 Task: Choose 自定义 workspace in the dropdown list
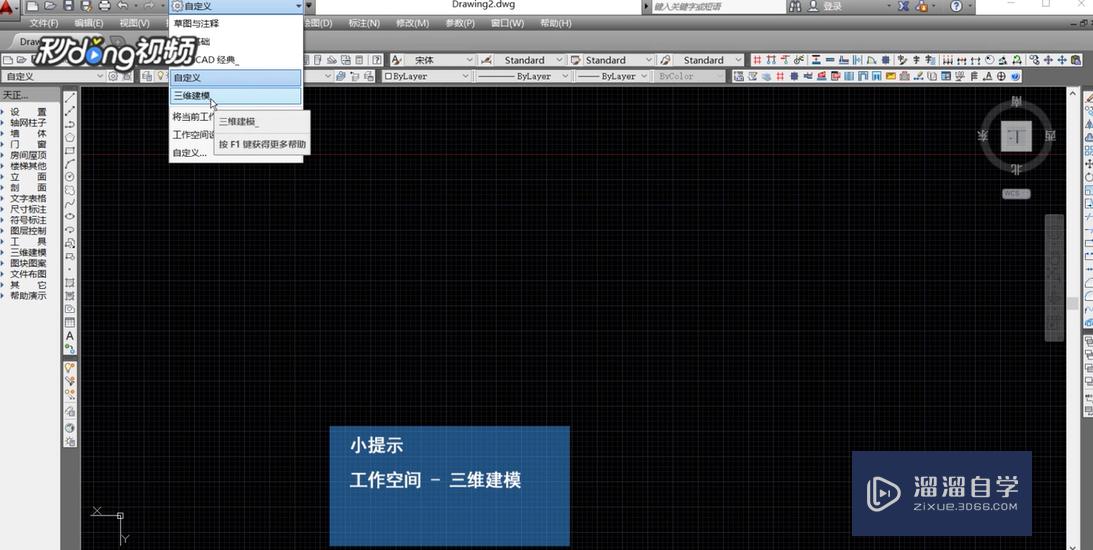(x=236, y=77)
